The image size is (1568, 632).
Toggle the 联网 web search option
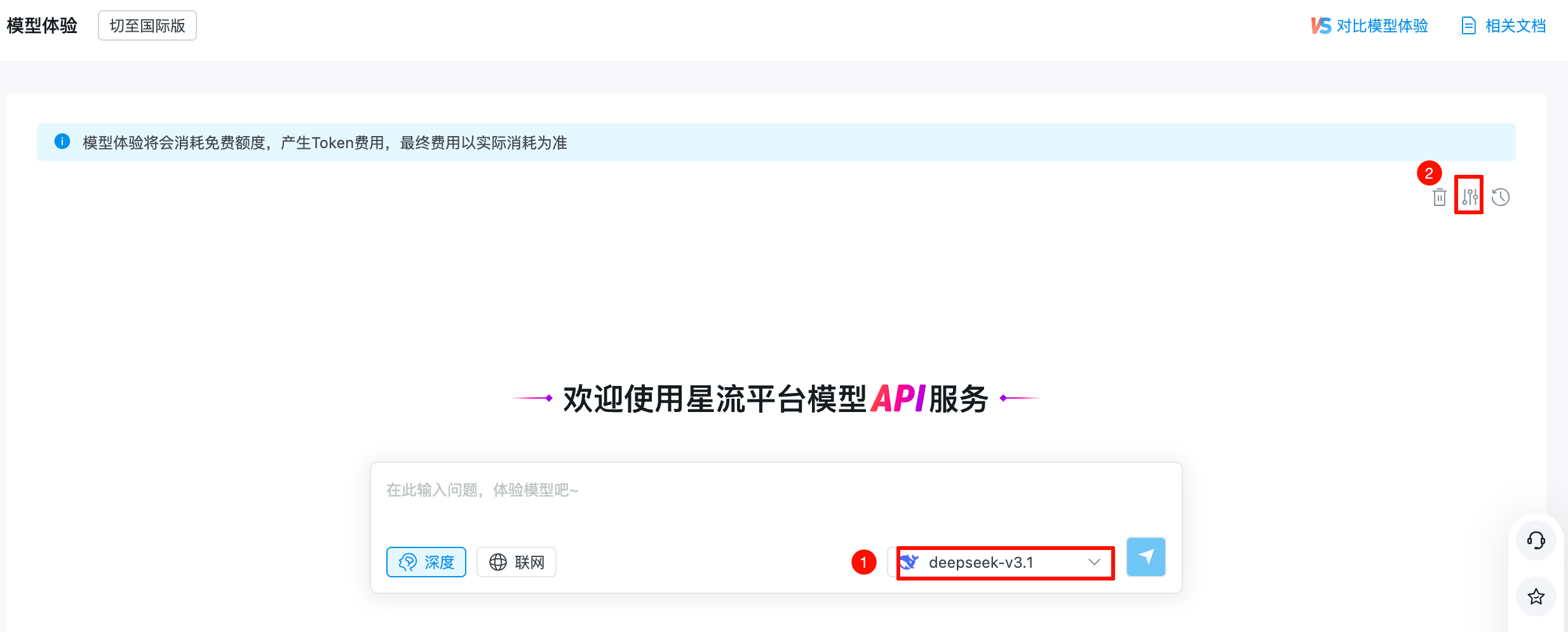(517, 562)
